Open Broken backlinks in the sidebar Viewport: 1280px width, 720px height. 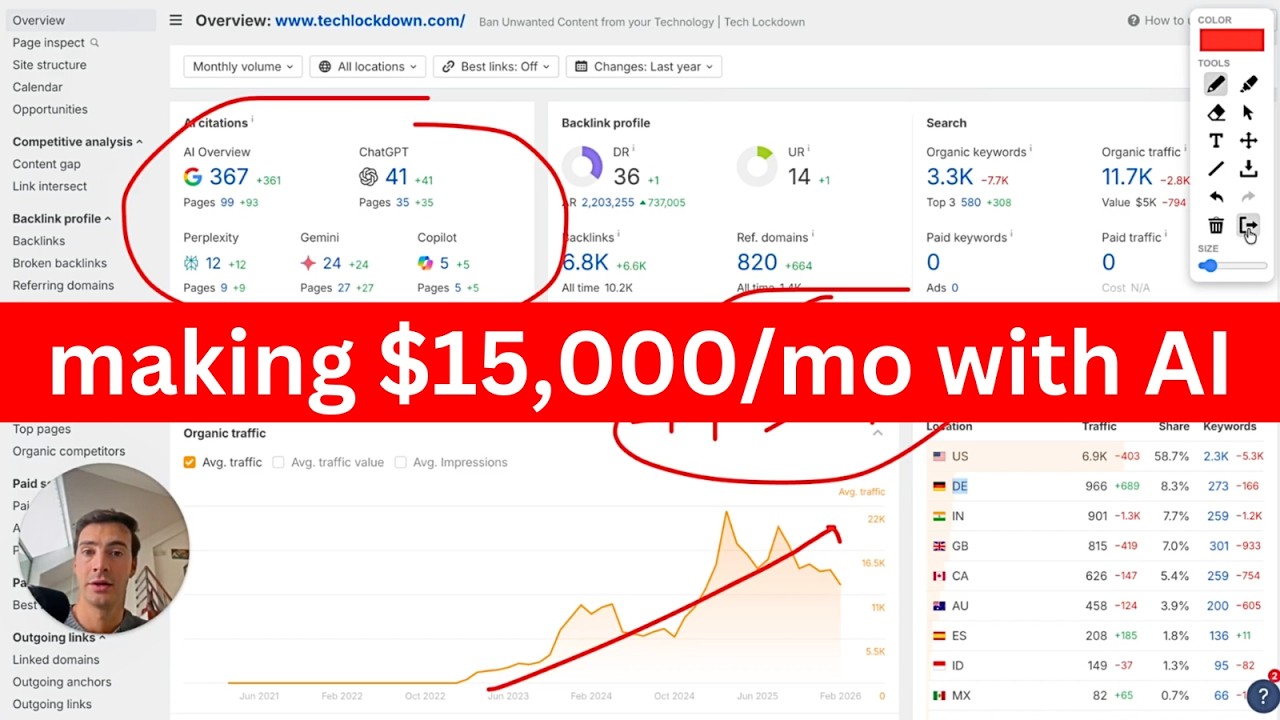pos(59,264)
